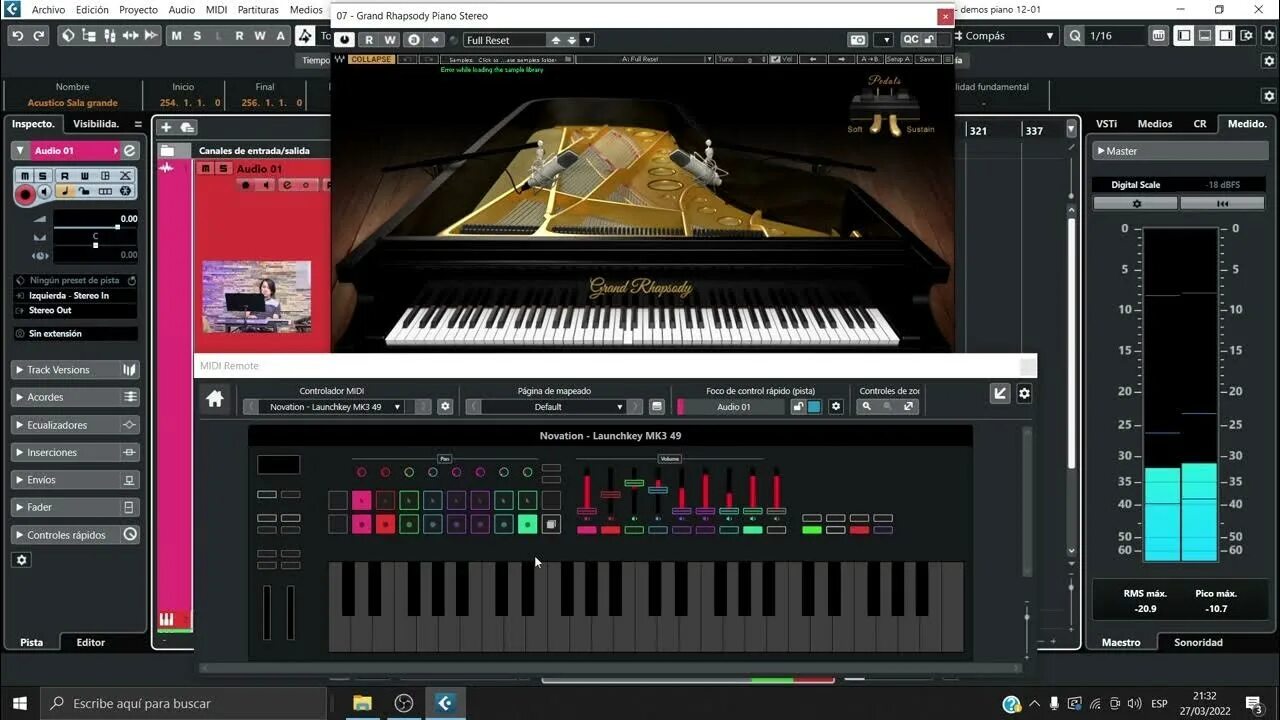Click the QC button in plugin header
1280x720 pixels.
[x=910, y=40]
